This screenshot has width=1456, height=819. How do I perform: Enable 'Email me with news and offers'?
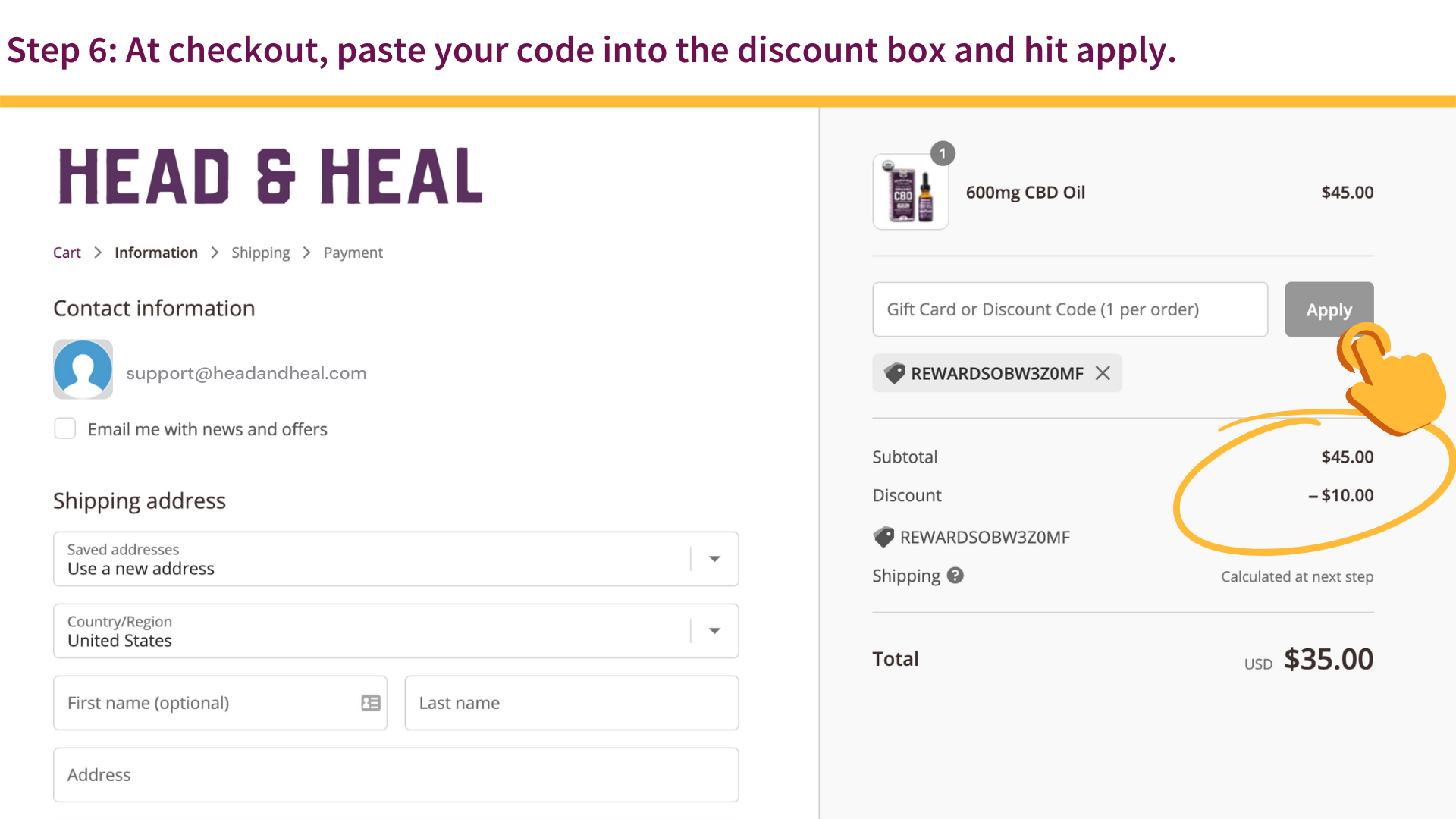coord(65,428)
